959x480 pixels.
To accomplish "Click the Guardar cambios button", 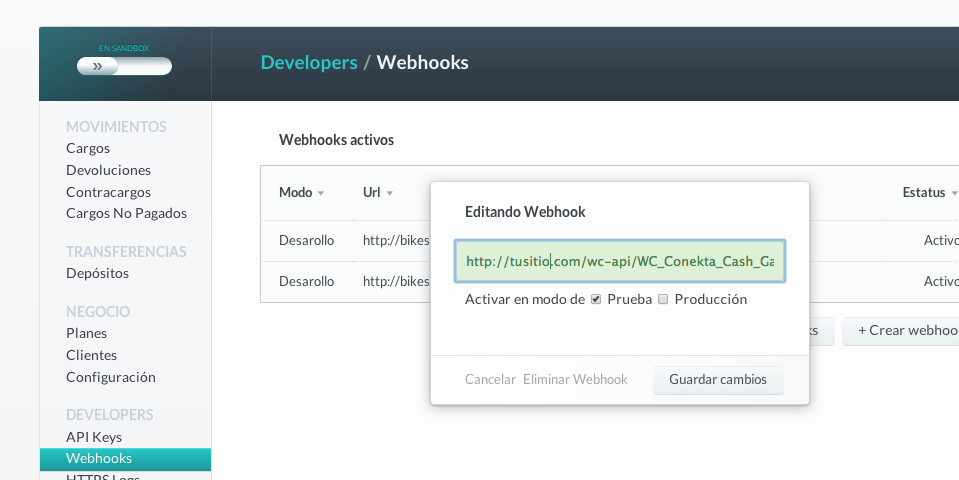I will coord(718,380).
